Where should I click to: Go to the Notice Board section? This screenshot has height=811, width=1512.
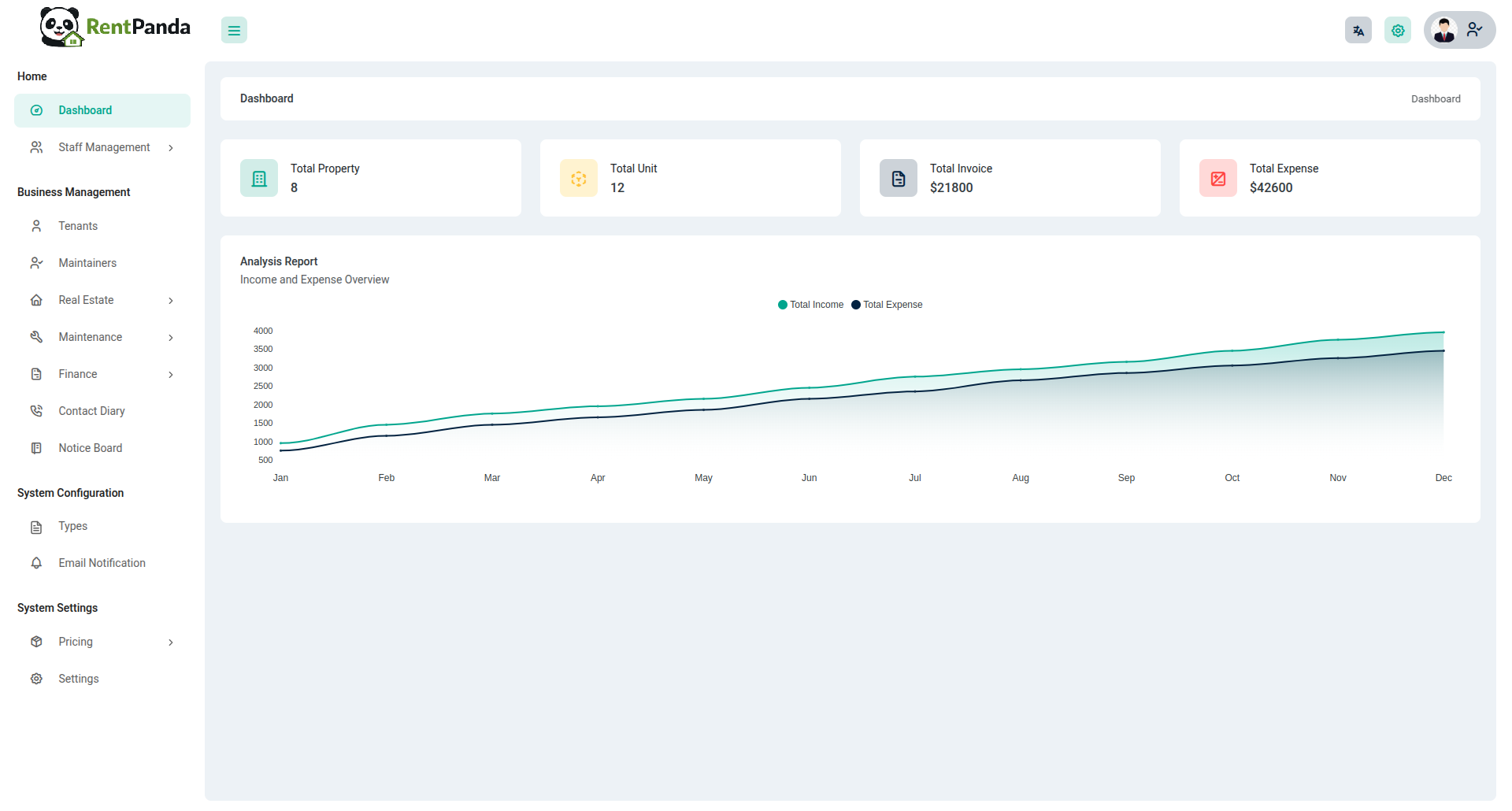pos(90,448)
